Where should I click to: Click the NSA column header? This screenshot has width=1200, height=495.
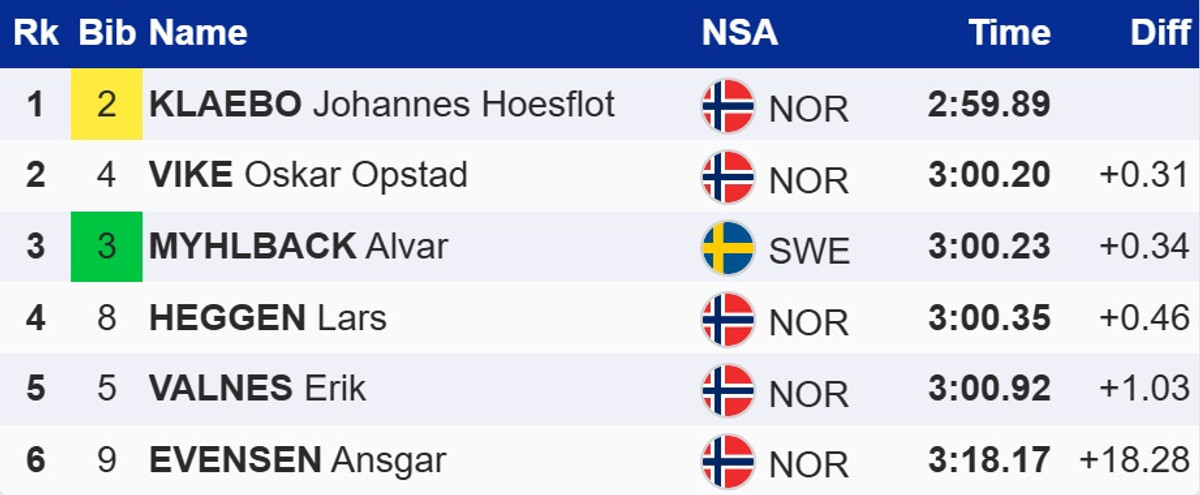click(x=739, y=33)
